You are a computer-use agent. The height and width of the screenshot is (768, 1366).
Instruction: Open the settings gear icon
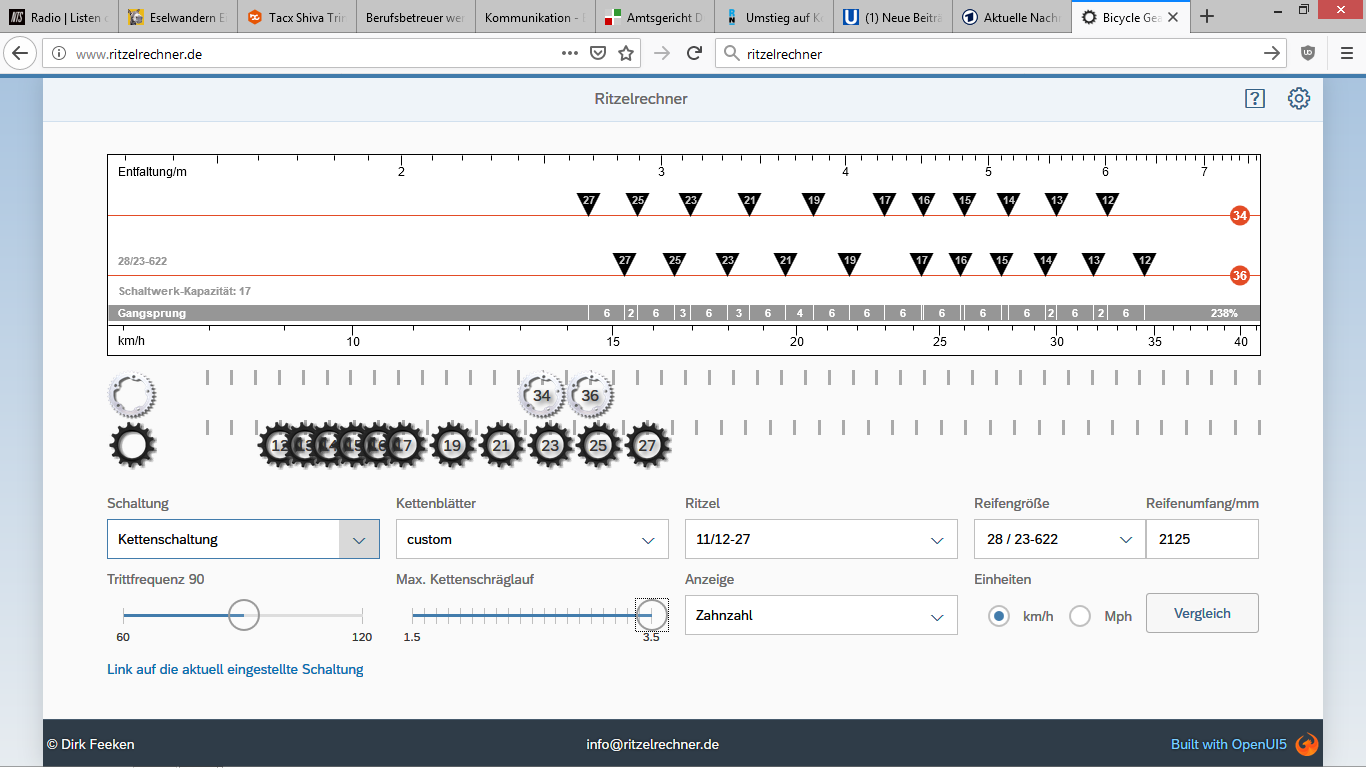pyautogui.click(x=1298, y=98)
